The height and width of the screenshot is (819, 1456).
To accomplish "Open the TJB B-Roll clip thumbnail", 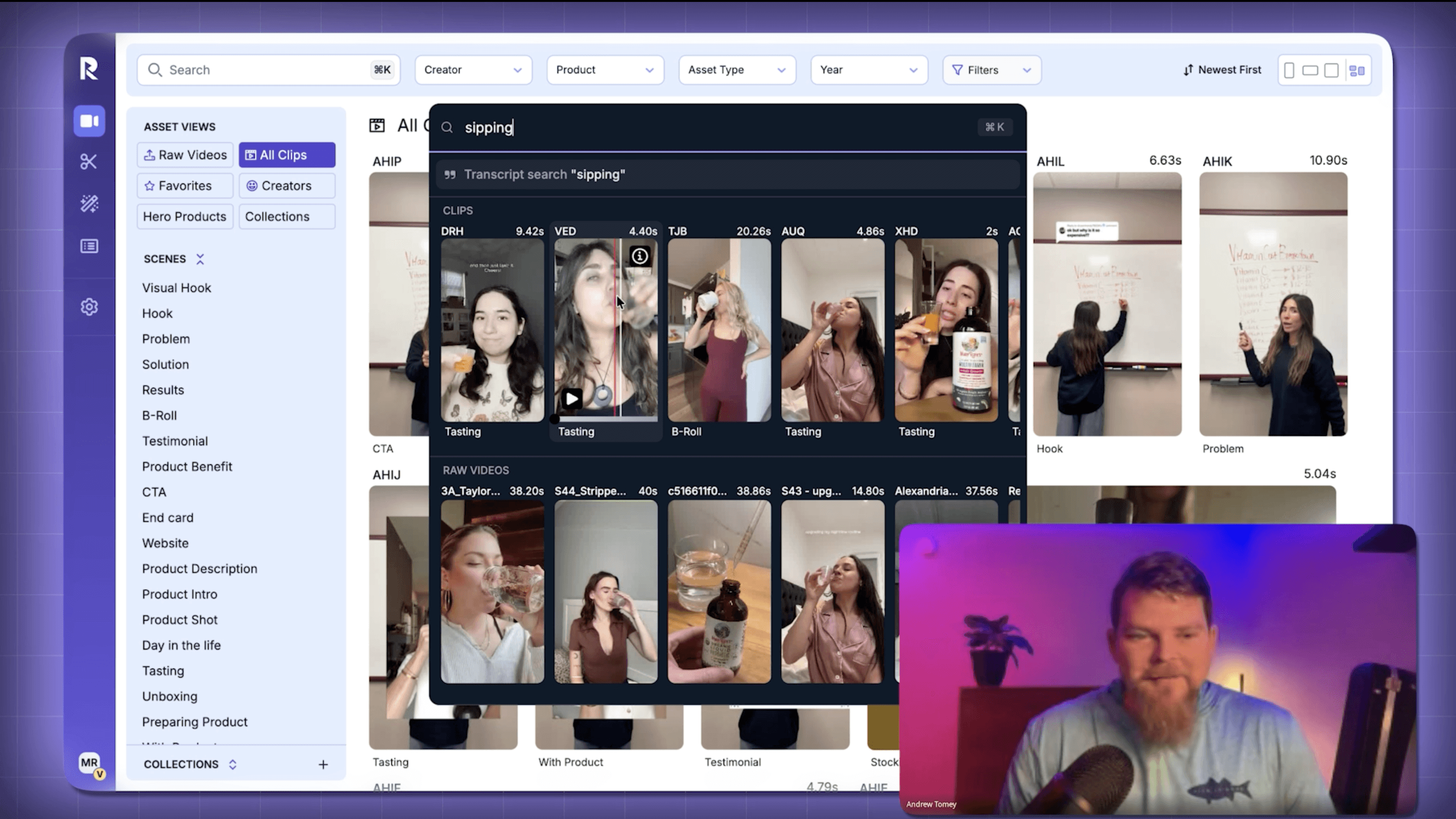I will pos(719,330).
